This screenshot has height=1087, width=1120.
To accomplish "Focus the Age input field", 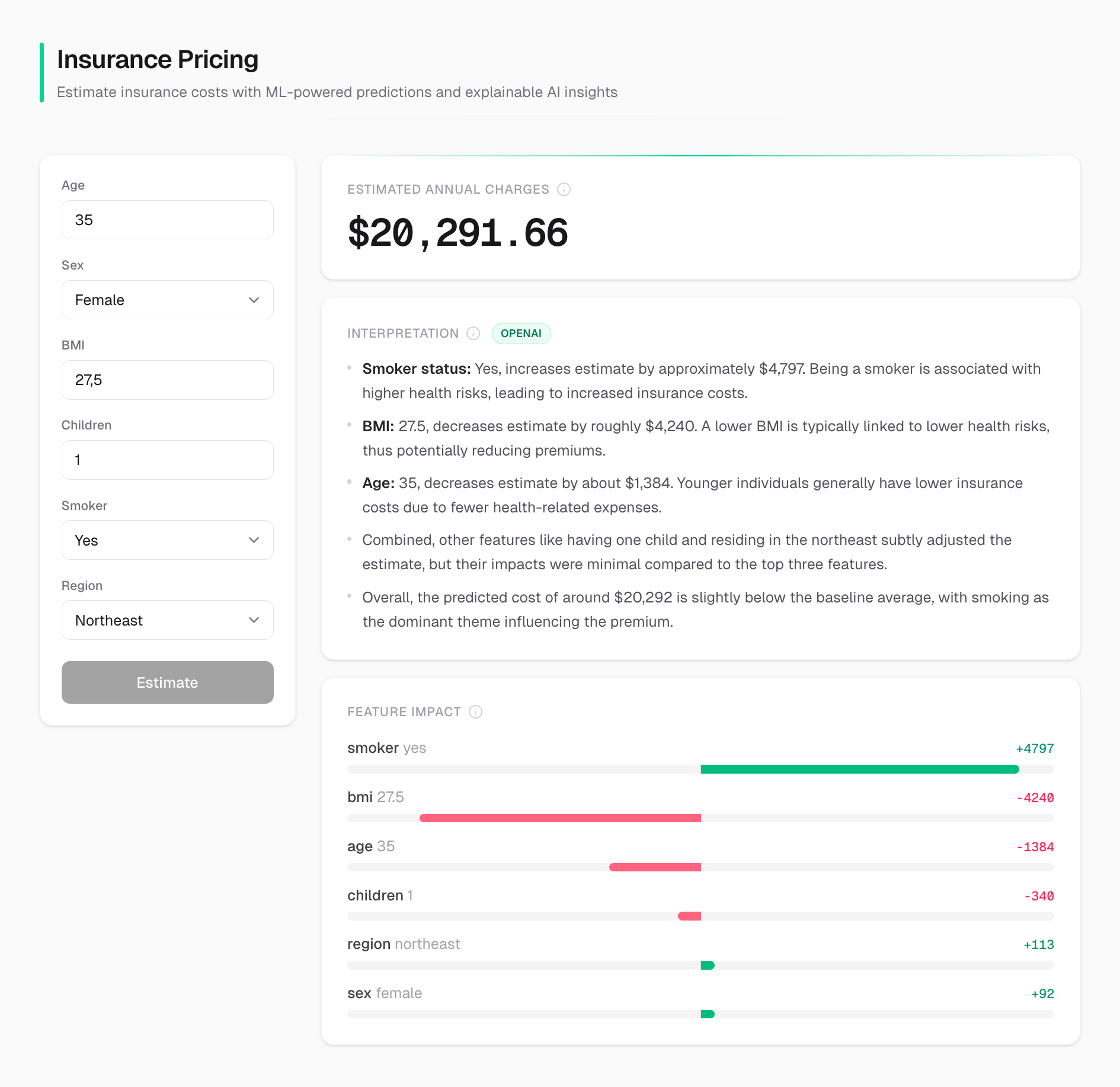I will 167,220.
